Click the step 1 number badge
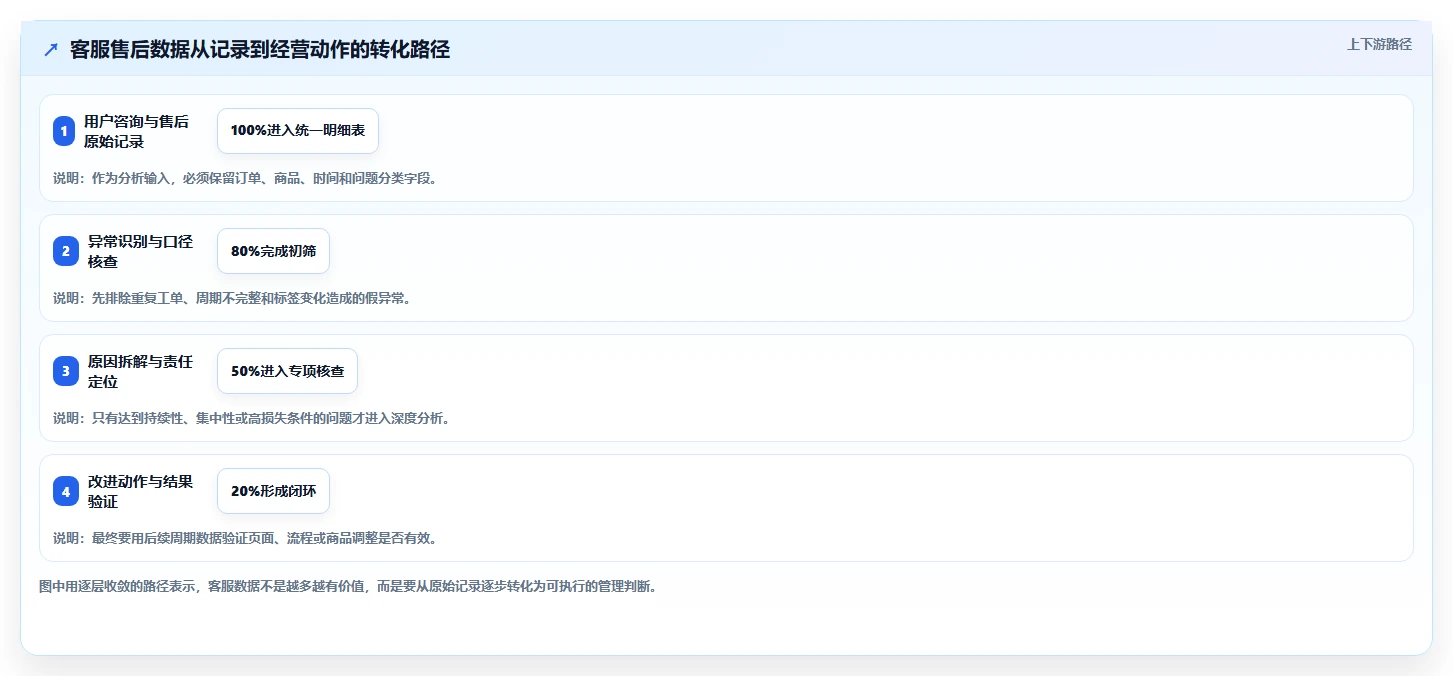The width and height of the screenshot is (1453, 676). (64, 131)
